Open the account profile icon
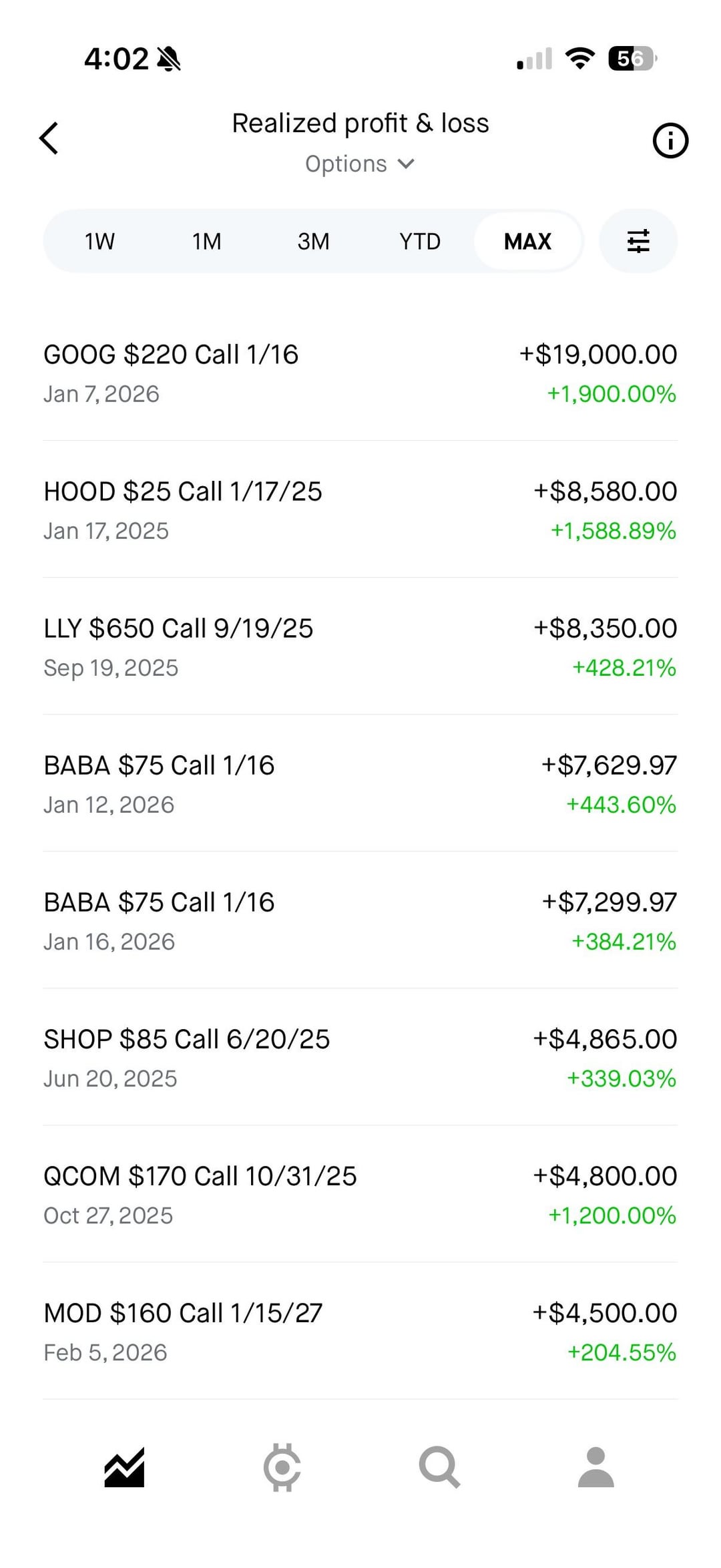Image resolution: width=721 pixels, height=1568 pixels. coord(595,1468)
